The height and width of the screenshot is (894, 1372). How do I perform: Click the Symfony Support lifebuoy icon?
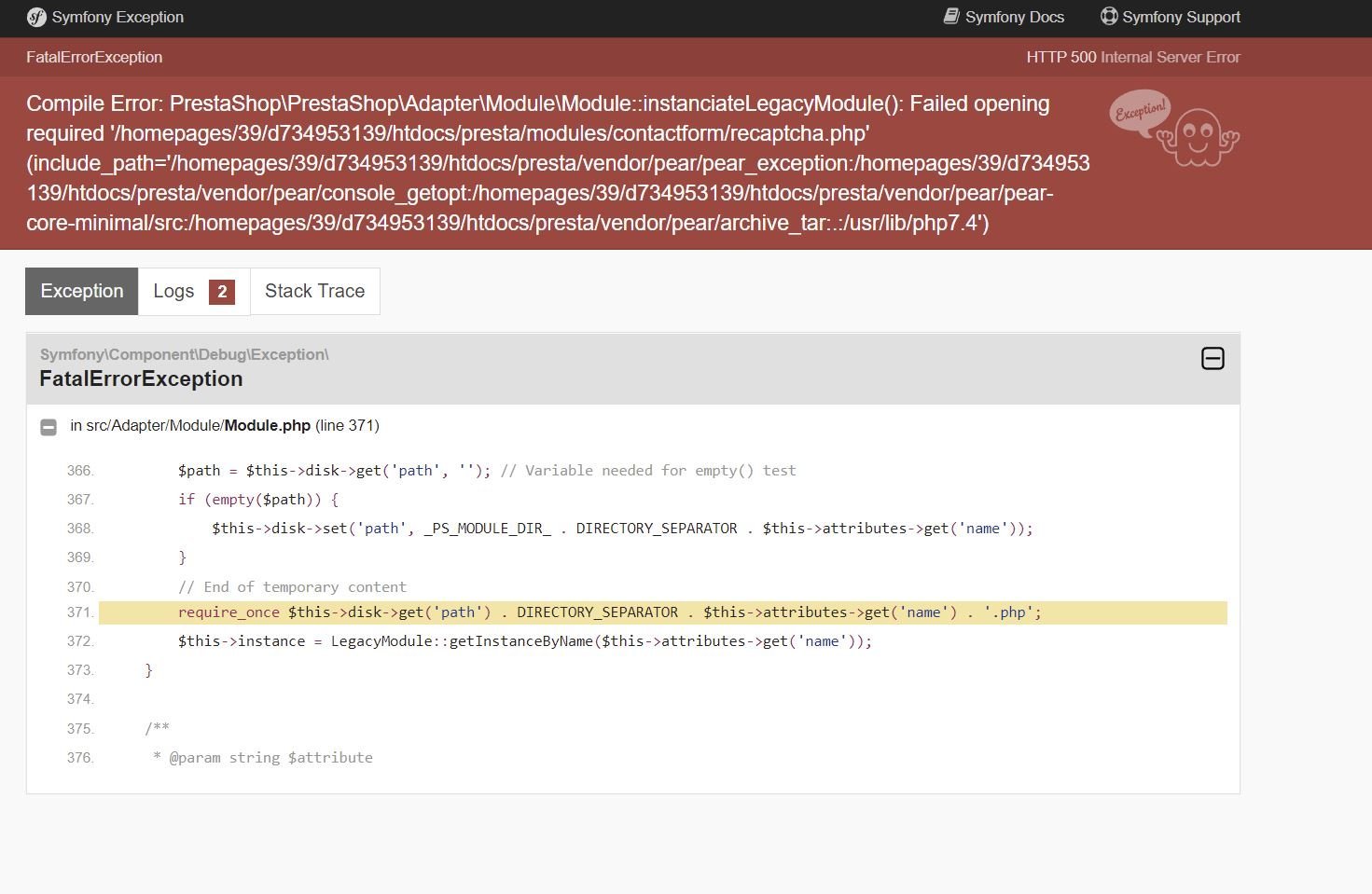1109,16
